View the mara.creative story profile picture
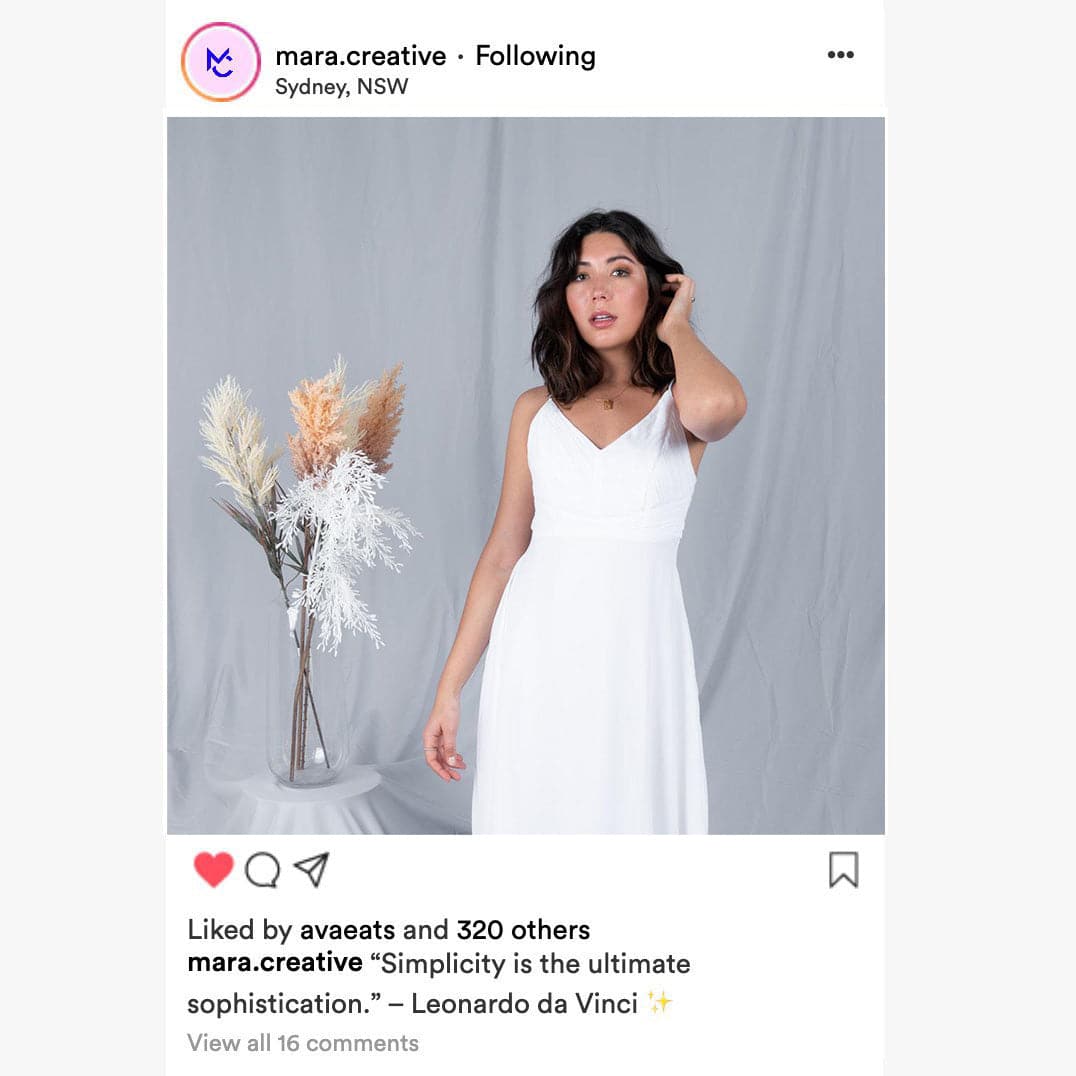This screenshot has height=1076, width=1076. (220, 62)
